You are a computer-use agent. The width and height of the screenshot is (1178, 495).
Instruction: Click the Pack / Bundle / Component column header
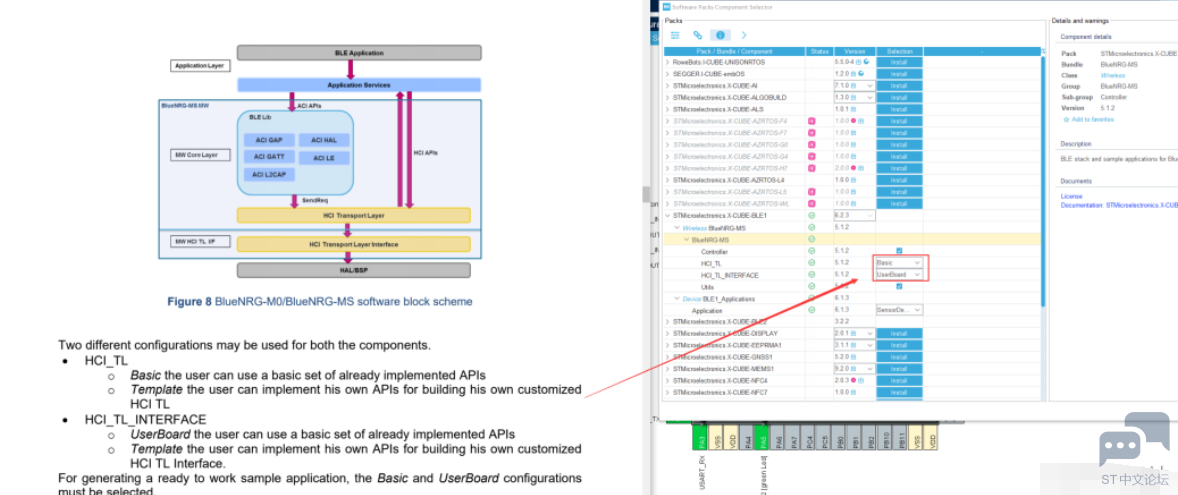(734, 51)
